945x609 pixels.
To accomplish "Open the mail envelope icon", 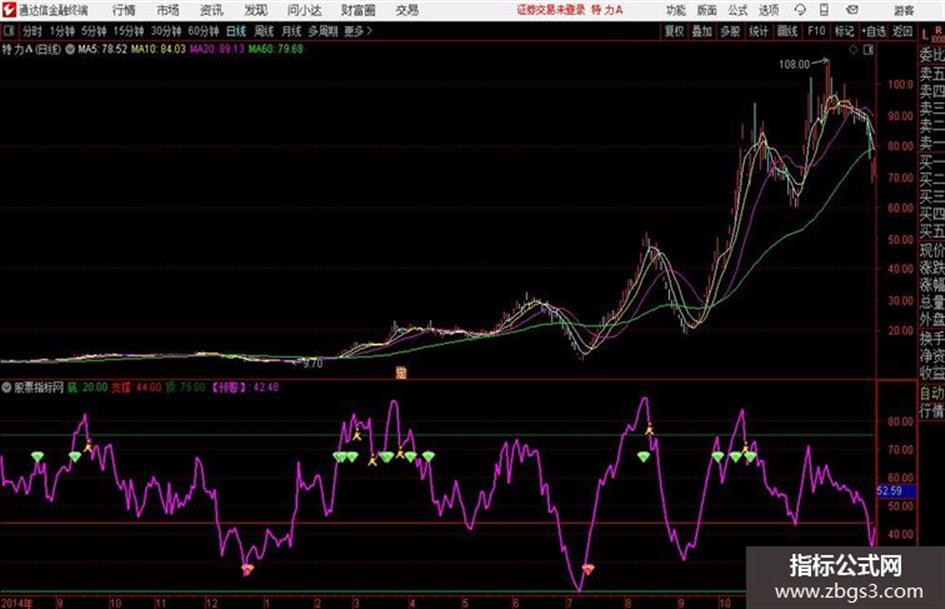I will click(x=852, y=10).
